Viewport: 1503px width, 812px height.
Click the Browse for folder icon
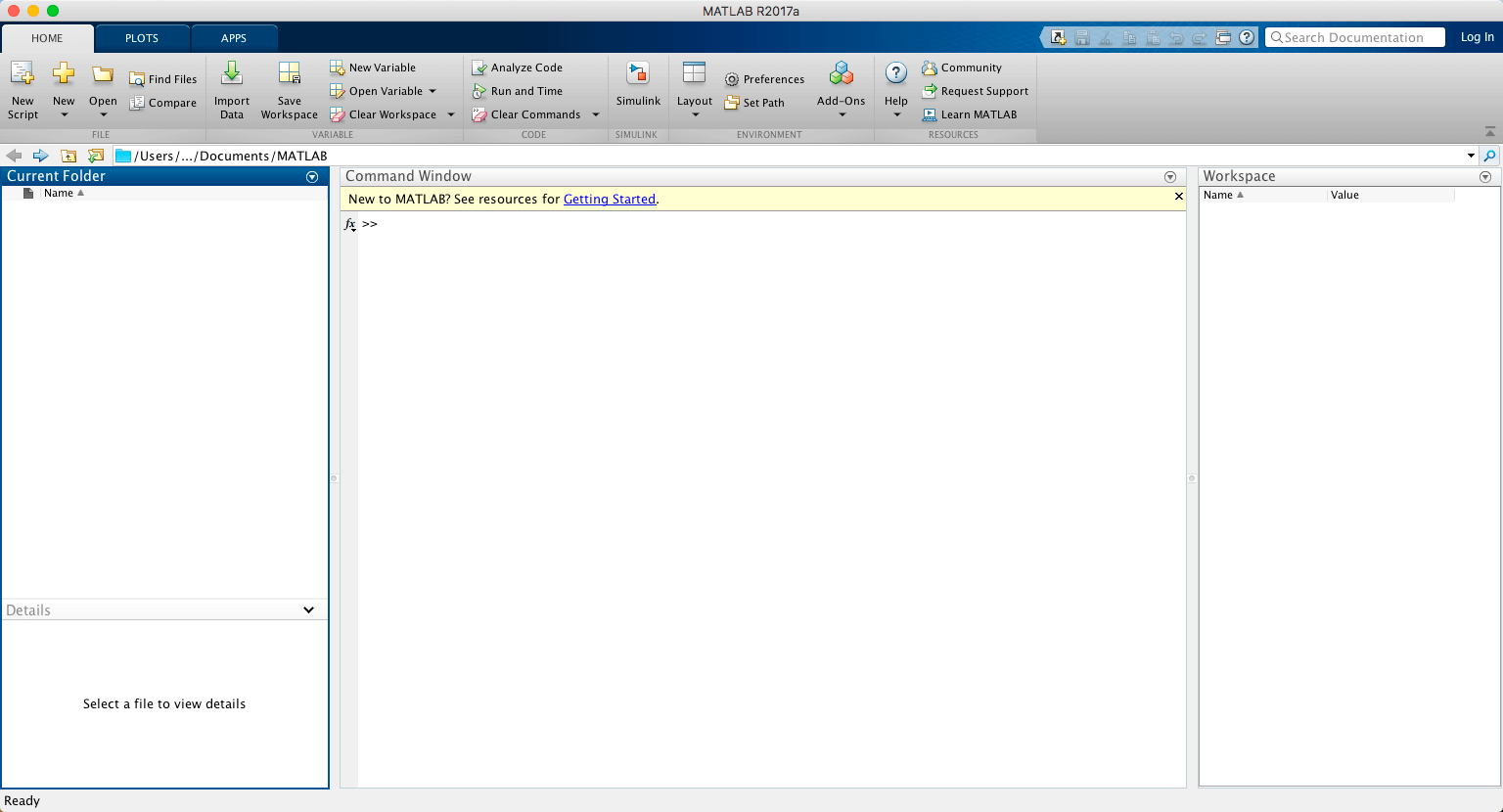95,156
